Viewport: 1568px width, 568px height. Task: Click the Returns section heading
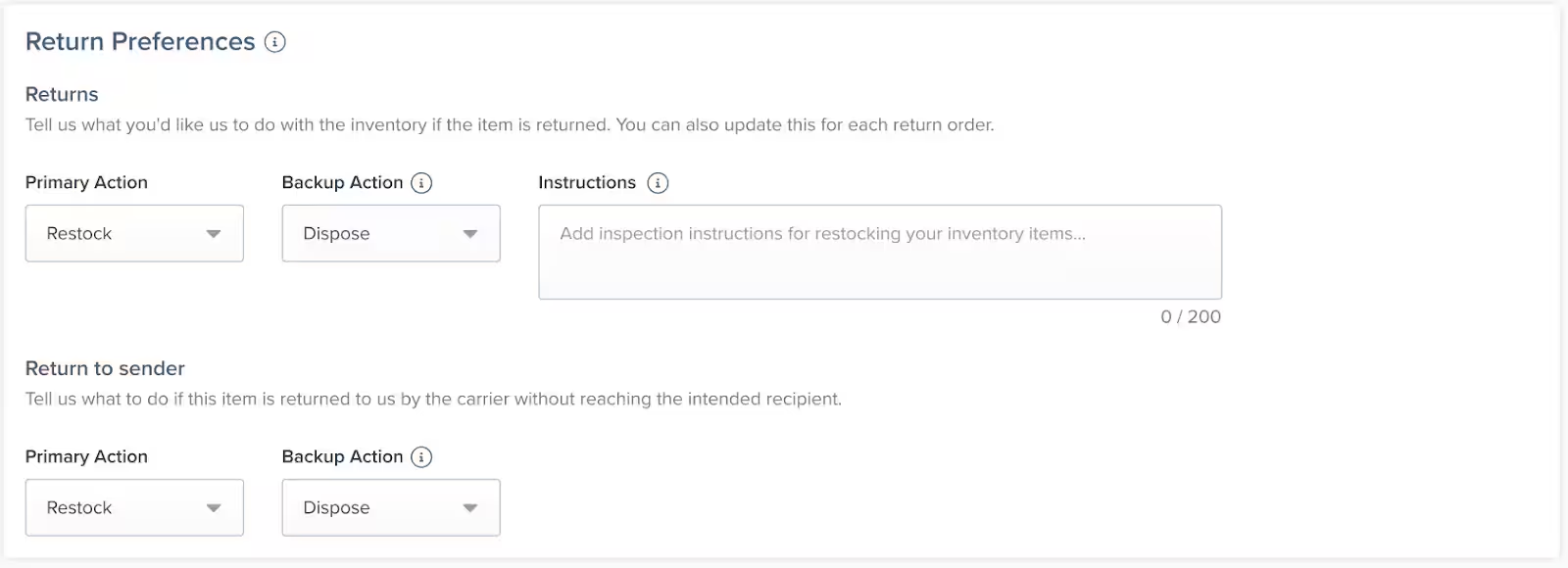(61, 94)
